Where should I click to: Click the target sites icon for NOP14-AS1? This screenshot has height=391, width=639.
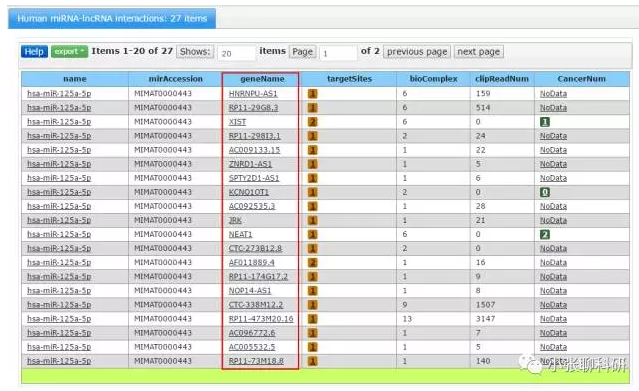(313, 291)
